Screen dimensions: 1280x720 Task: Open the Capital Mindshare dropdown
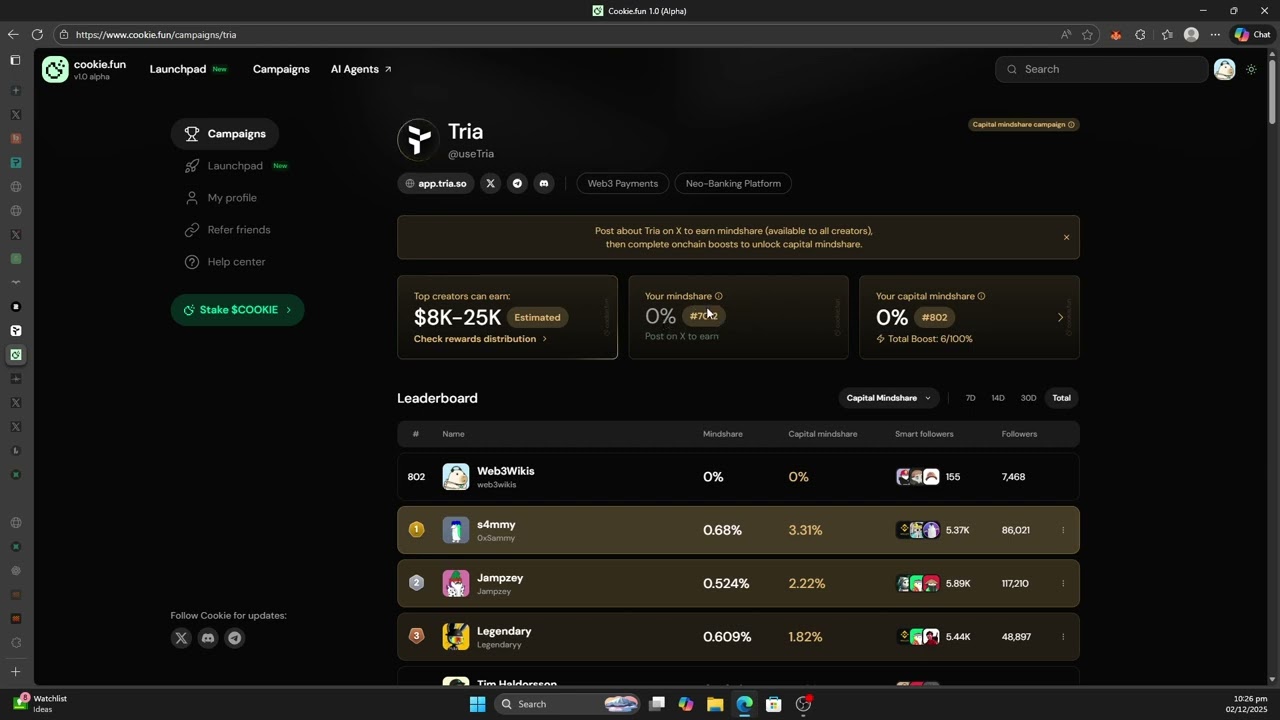[x=889, y=398]
